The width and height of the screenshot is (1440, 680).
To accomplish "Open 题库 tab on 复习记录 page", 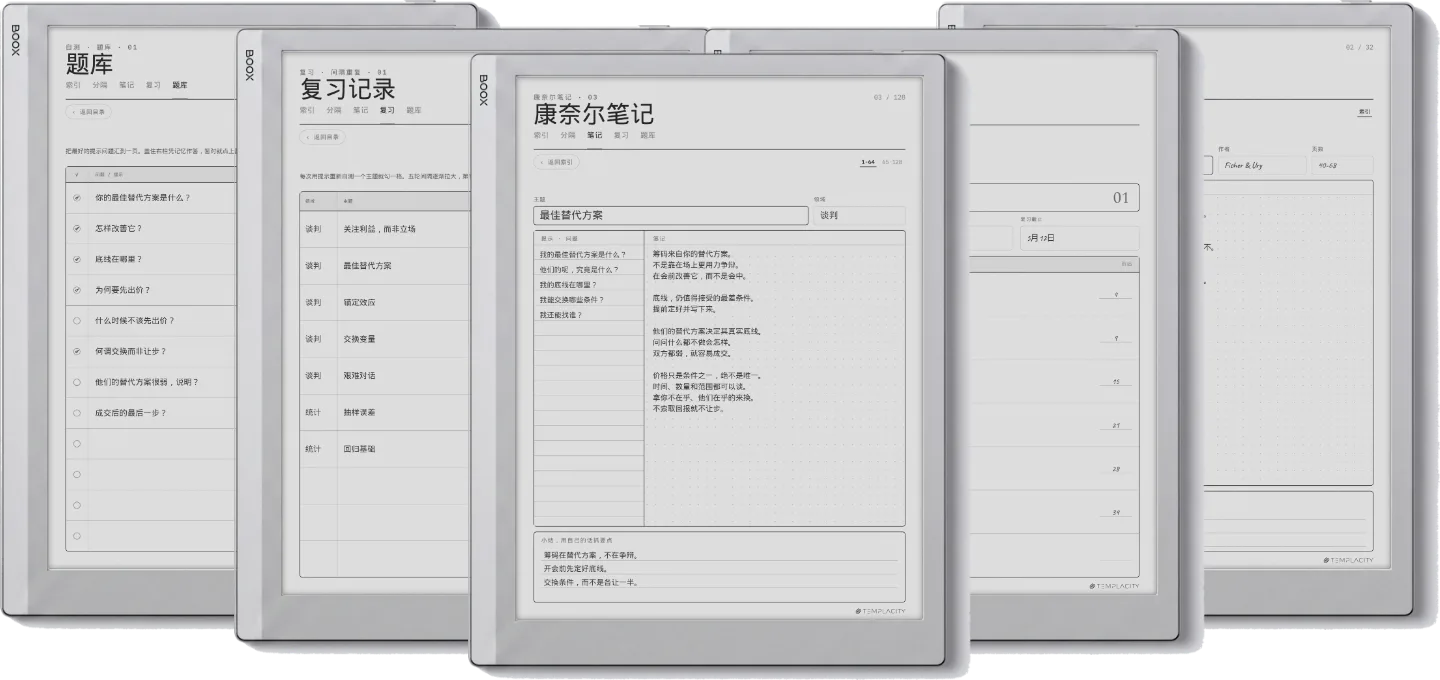I will tap(414, 110).
